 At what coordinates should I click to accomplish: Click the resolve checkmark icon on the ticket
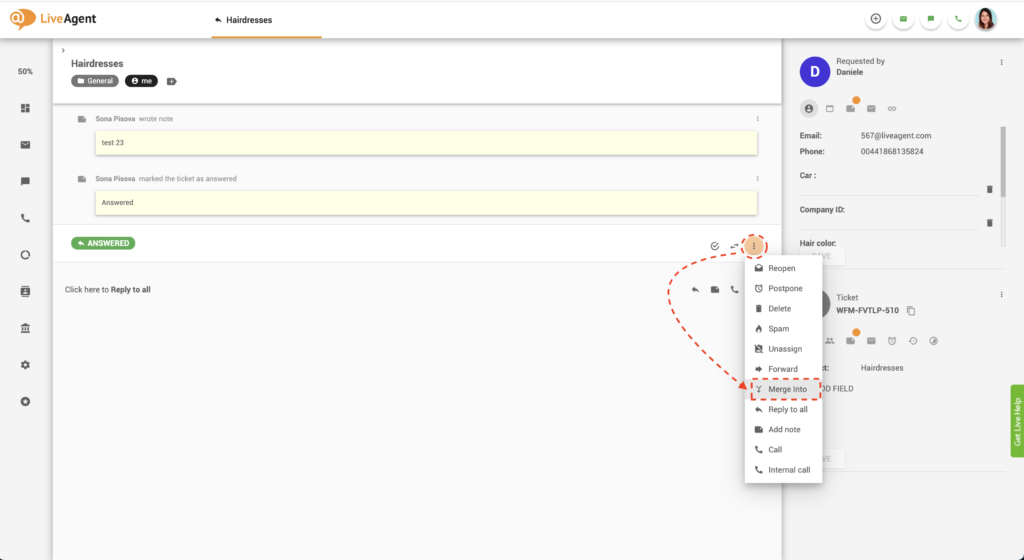[x=714, y=245]
